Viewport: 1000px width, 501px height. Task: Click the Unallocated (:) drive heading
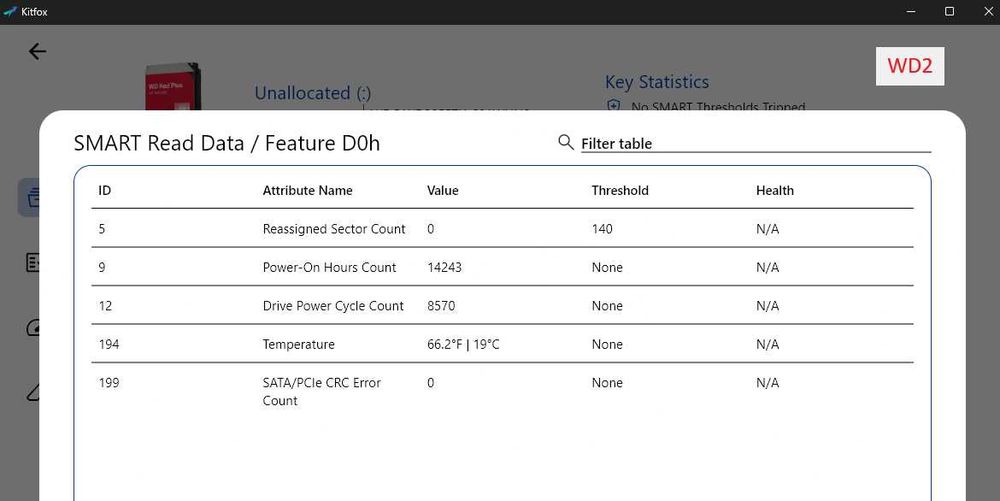(312, 93)
